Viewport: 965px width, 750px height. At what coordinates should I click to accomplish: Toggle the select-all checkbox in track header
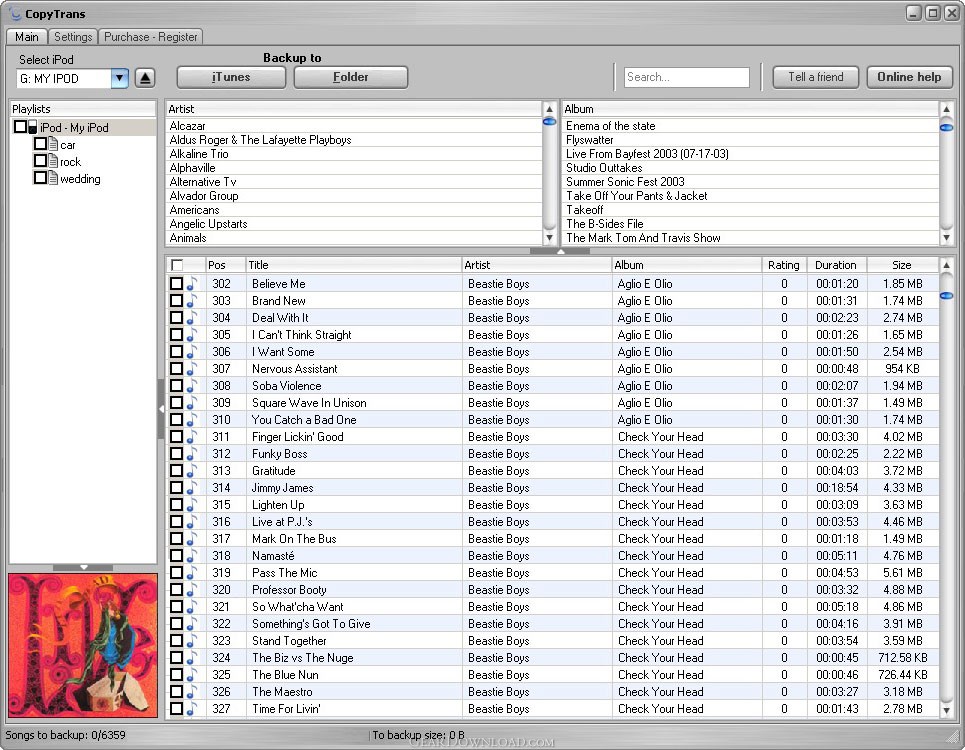pos(177,265)
